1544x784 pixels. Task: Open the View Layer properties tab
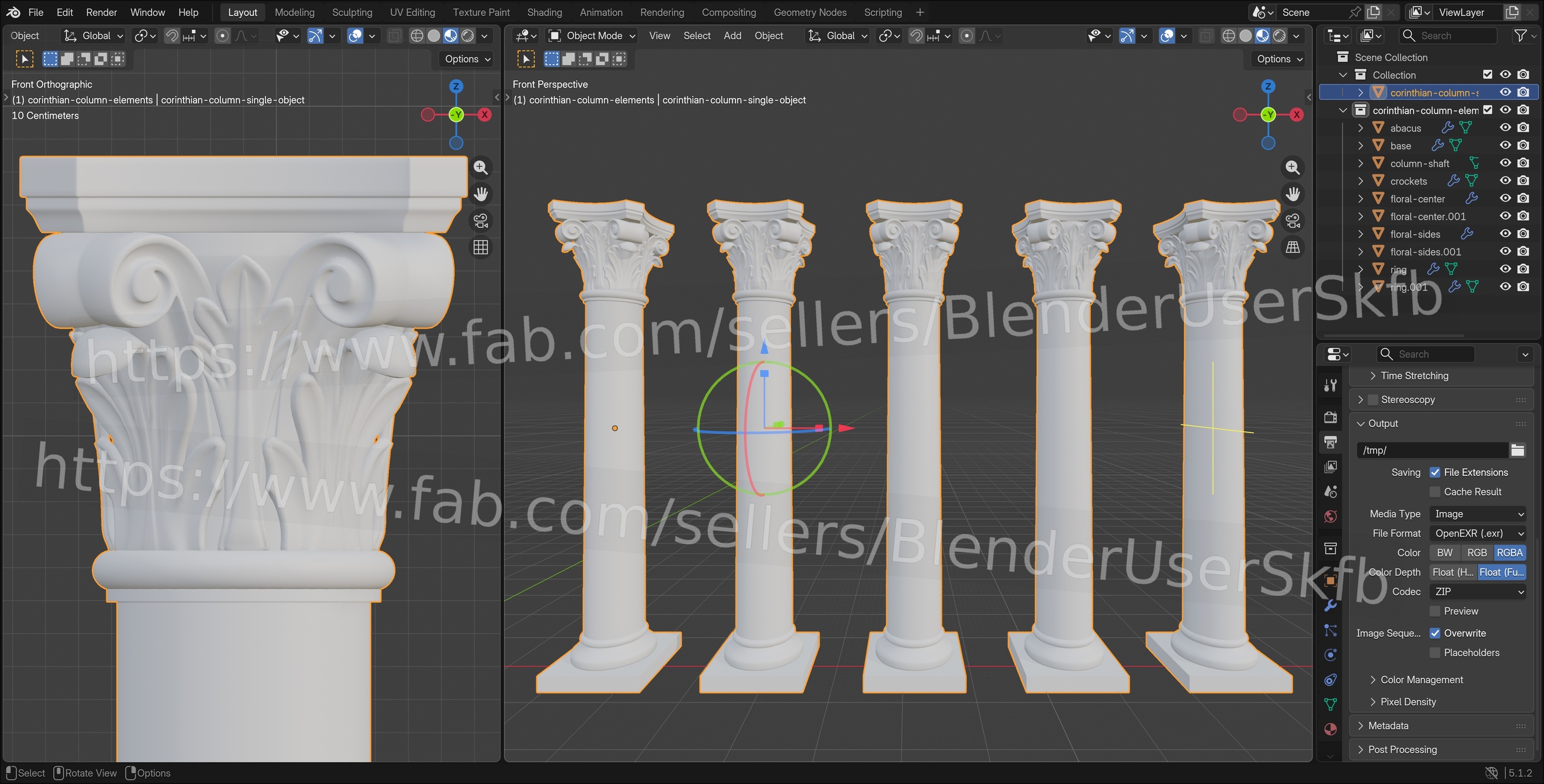pyautogui.click(x=1330, y=467)
